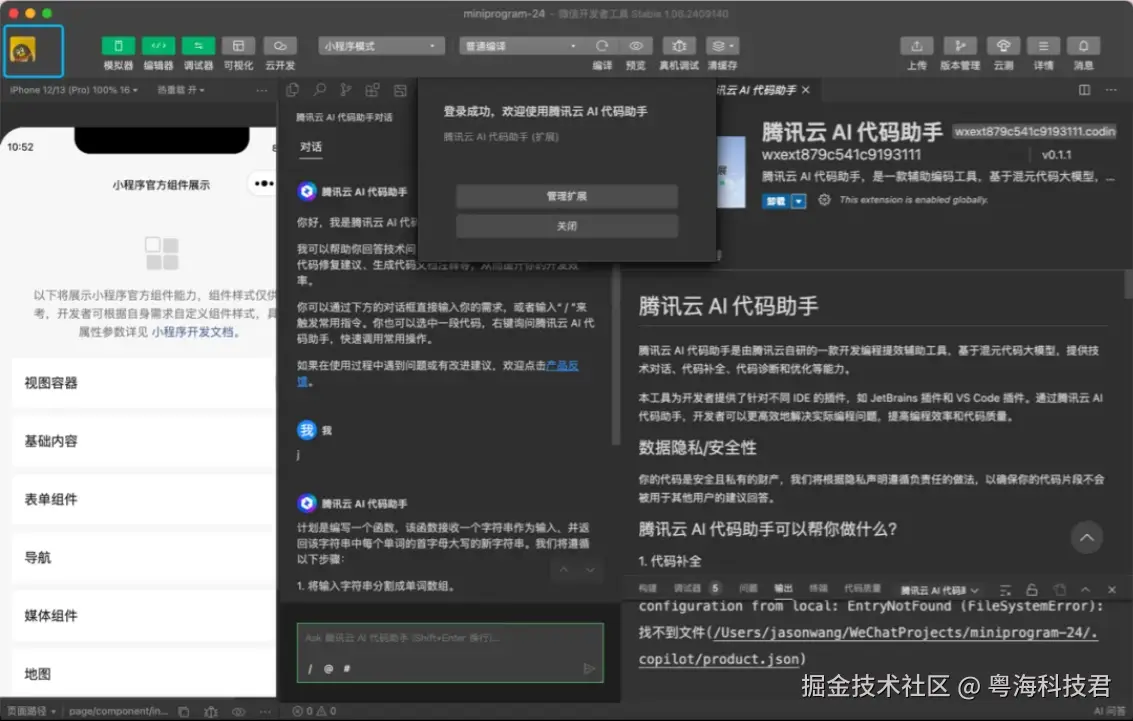Focus the Ask 腾讯云 AI 代码助手 input
The height and width of the screenshot is (721, 1133).
[449, 638]
